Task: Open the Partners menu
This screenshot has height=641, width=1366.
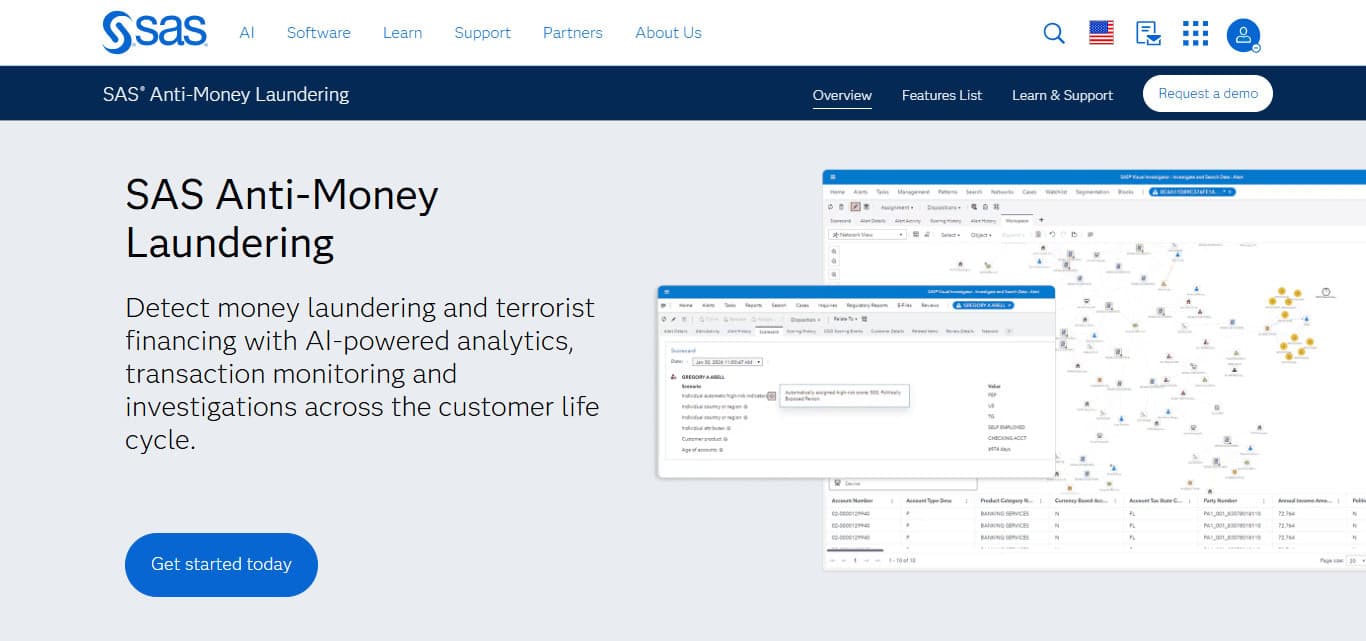Action: pos(573,32)
